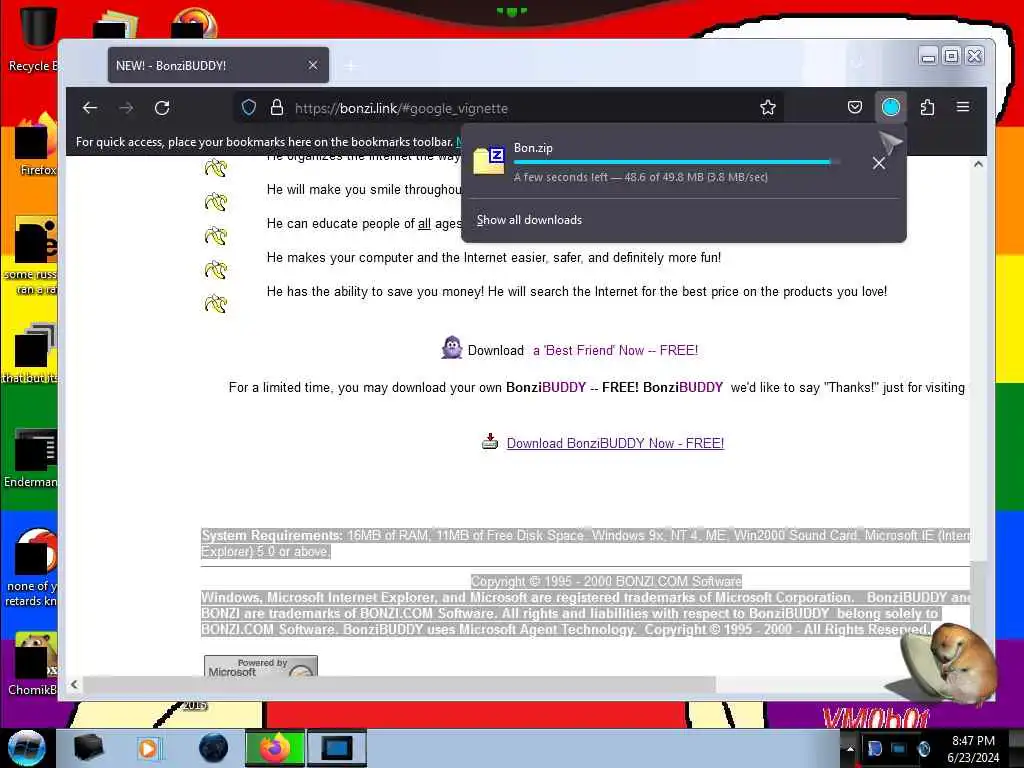Viewport: 1024px width, 768px height.
Task: Click the hamster figure in the corner
Action: 952,664
